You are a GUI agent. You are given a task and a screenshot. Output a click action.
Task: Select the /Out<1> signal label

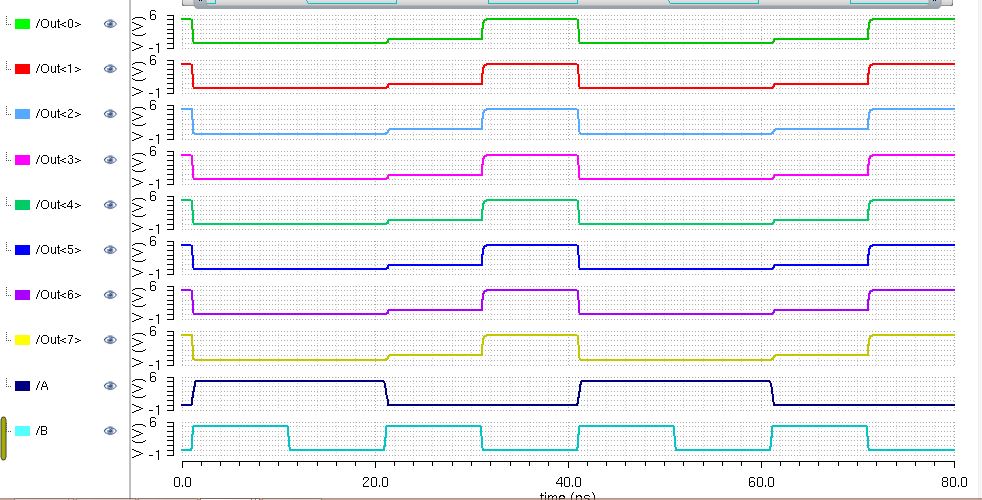click(x=58, y=69)
